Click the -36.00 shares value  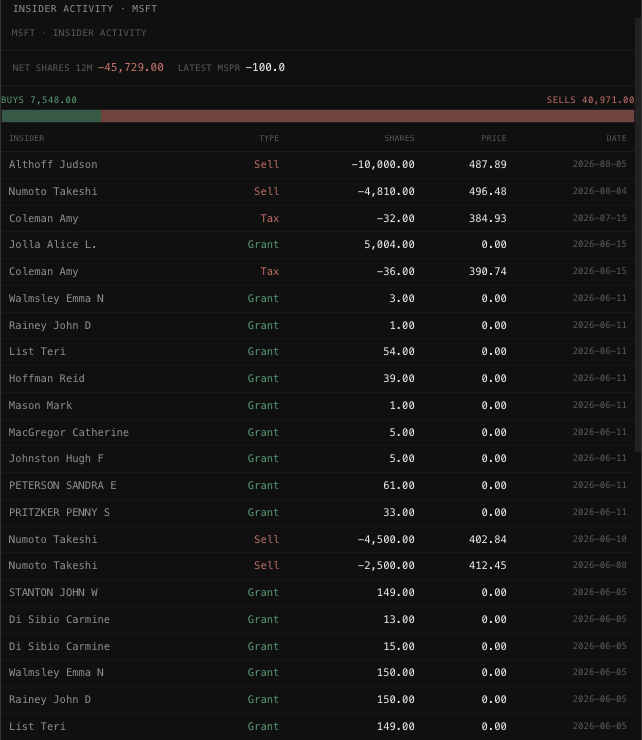point(395,271)
